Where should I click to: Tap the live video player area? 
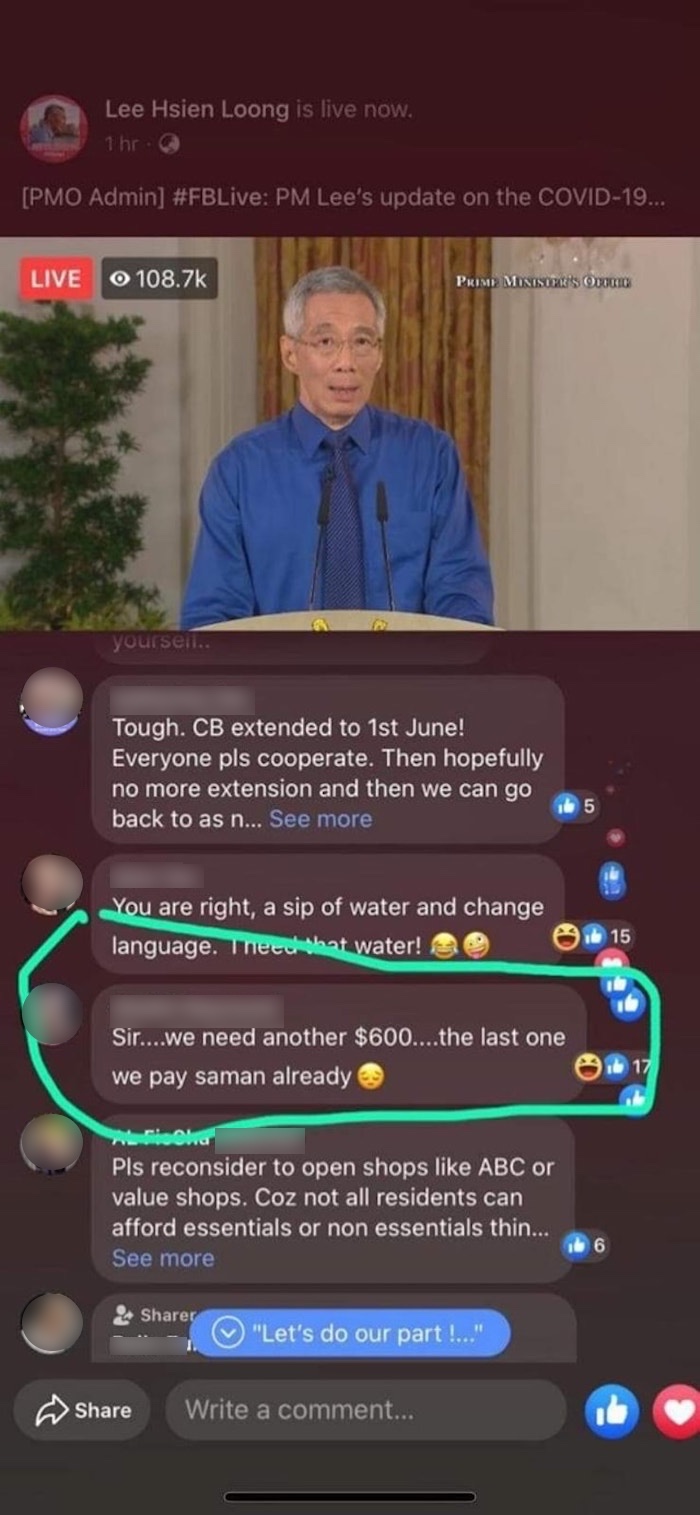(350, 433)
